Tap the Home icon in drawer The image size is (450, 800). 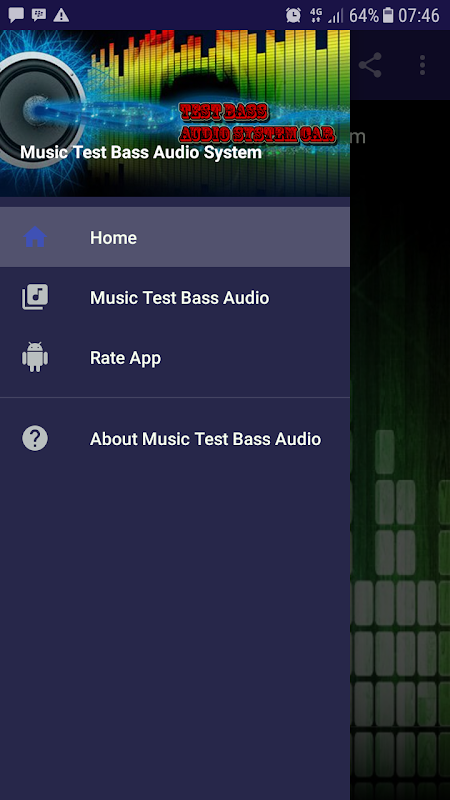point(35,237)
